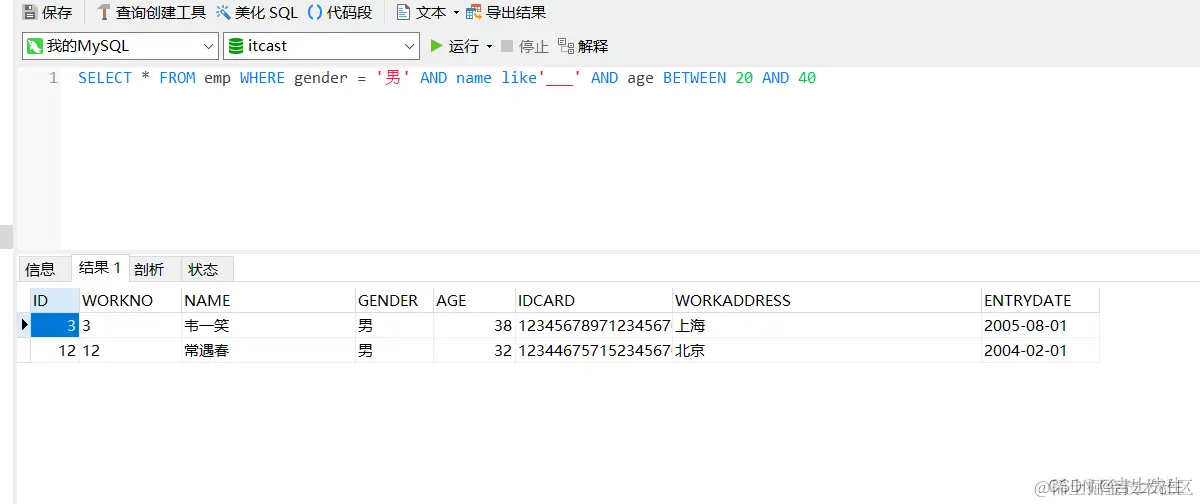Expand the Run (运行) options arrow
This screenshot has height=504, width=1200.
[x=489, y=46]
